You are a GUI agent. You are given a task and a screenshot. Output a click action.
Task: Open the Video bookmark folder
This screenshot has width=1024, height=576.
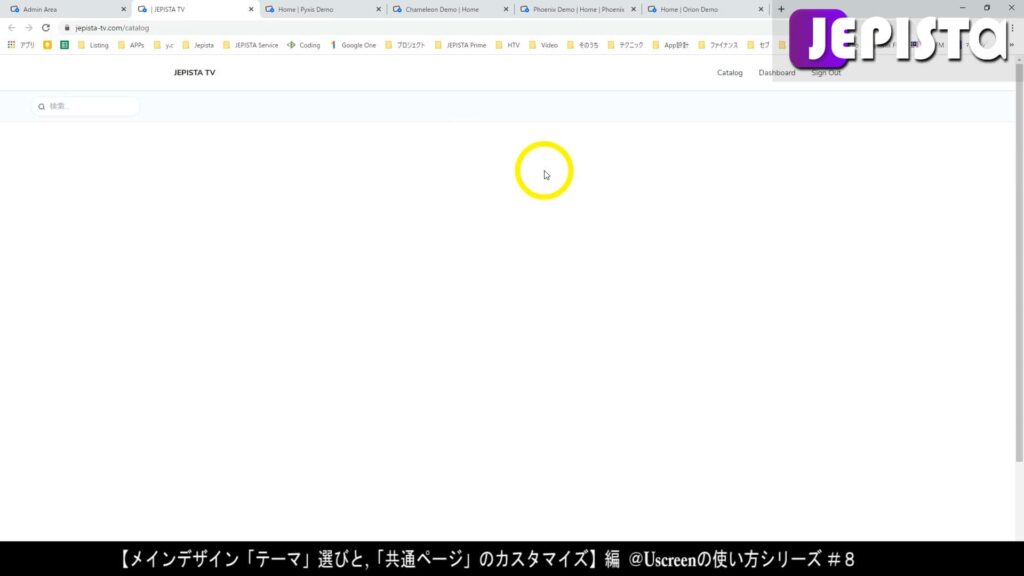[x=543, y=45]
